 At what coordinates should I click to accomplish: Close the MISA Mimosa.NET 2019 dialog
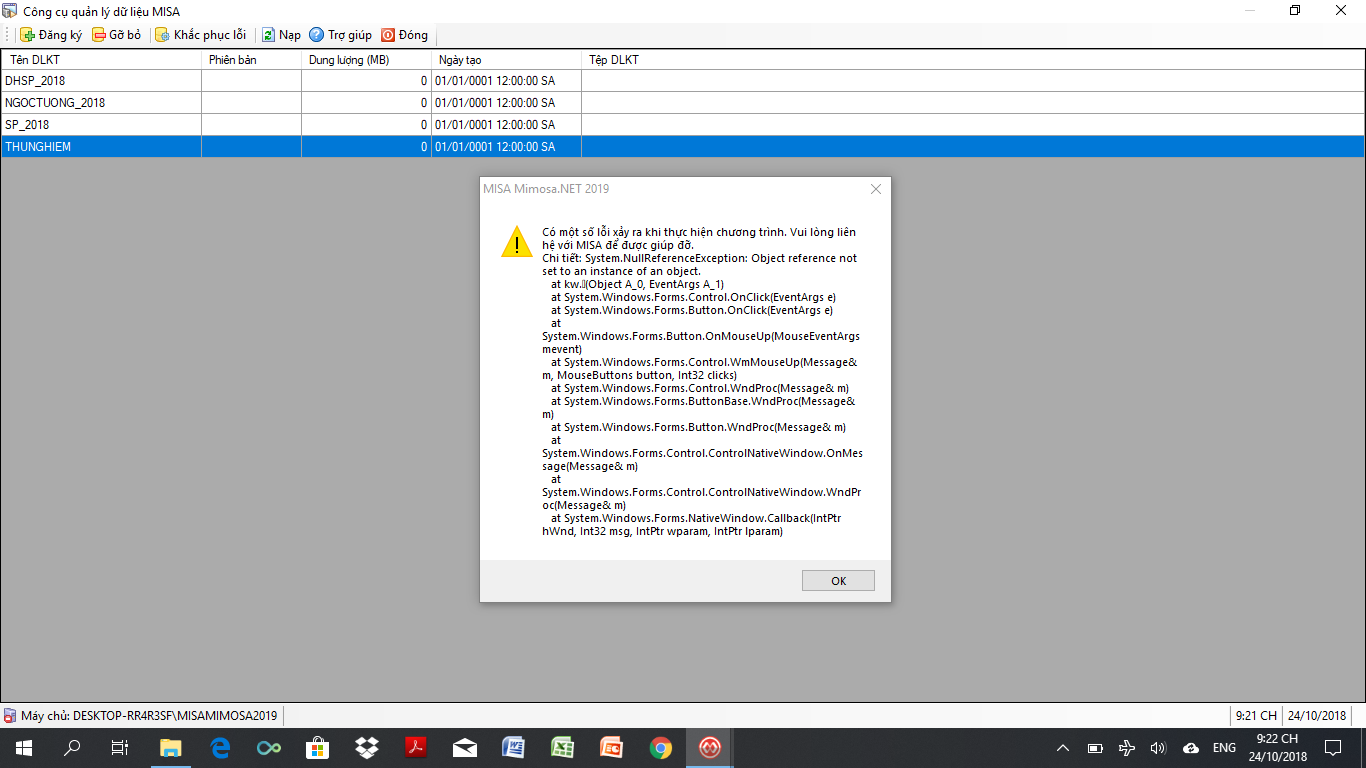(x=875, y=189)
